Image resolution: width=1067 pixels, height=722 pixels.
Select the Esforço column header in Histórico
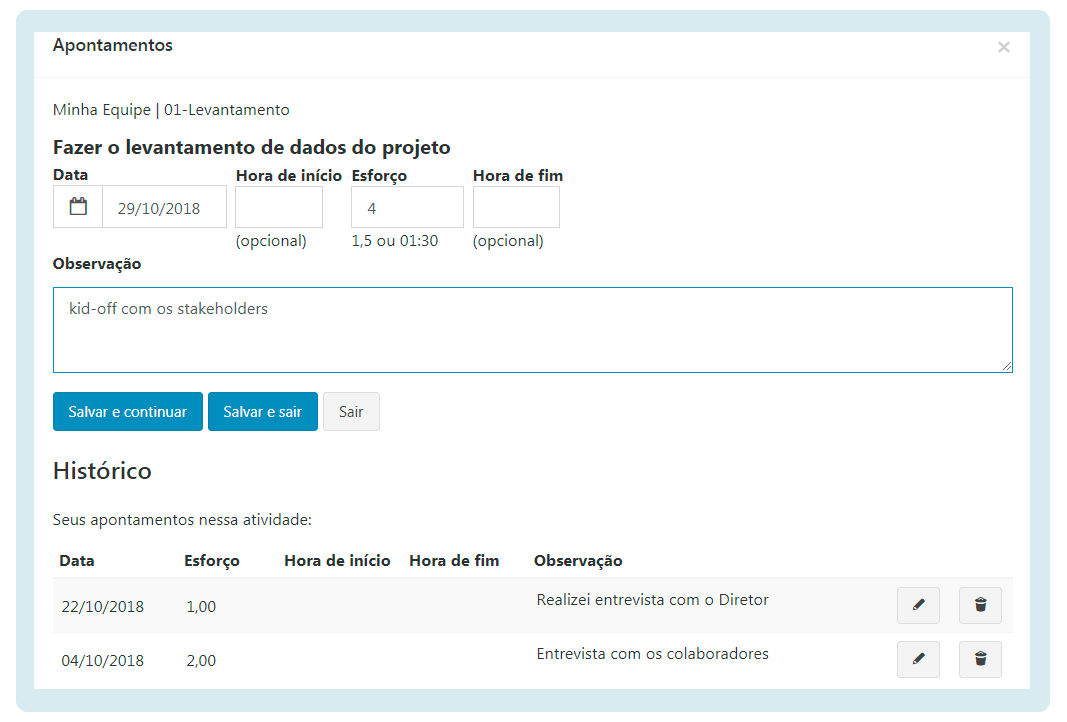(212, 561)
